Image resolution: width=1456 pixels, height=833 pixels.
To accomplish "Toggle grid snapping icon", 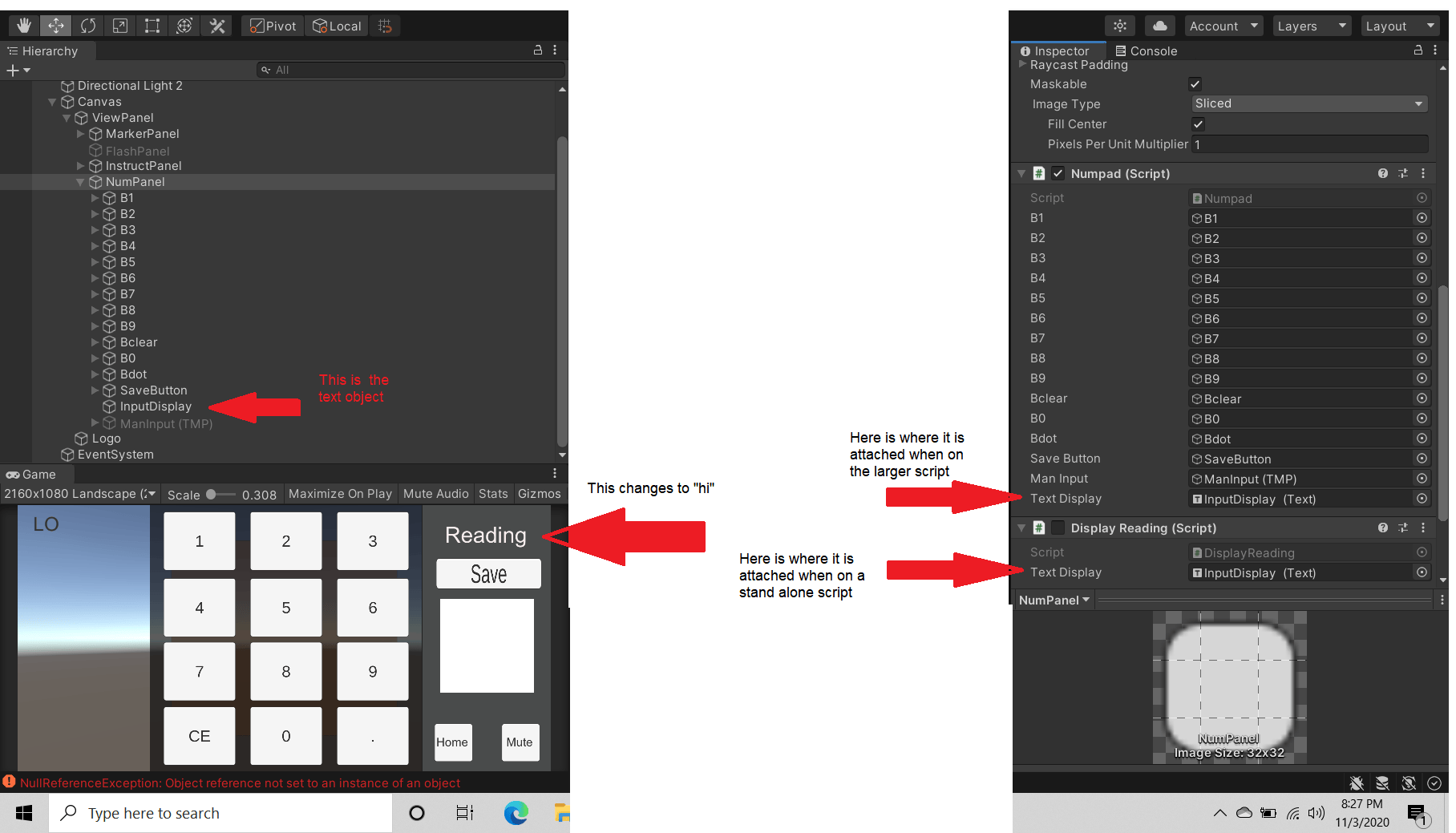I will click(x=385, y=26).
